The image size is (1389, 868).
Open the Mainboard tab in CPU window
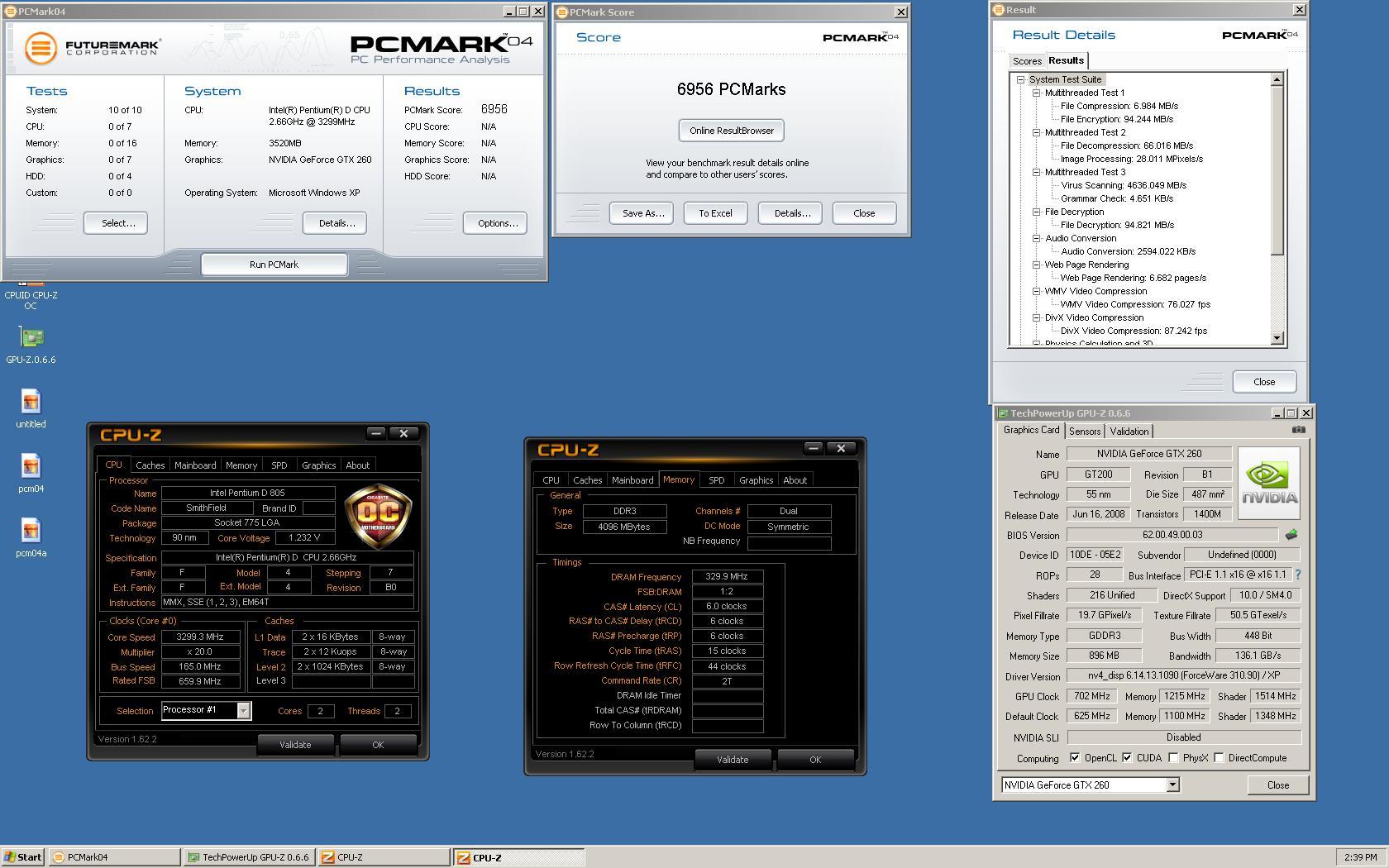click(195, 465)
